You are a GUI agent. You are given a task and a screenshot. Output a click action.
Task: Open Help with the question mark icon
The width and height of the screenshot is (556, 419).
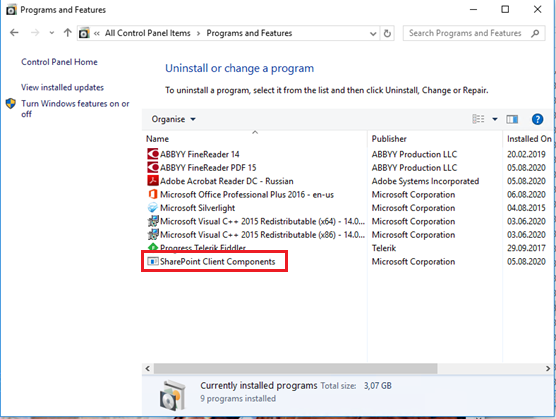[537, 119]
